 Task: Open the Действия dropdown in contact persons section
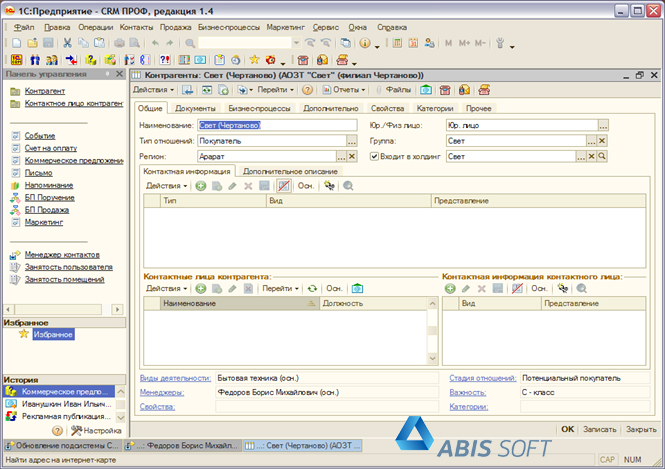166,288
